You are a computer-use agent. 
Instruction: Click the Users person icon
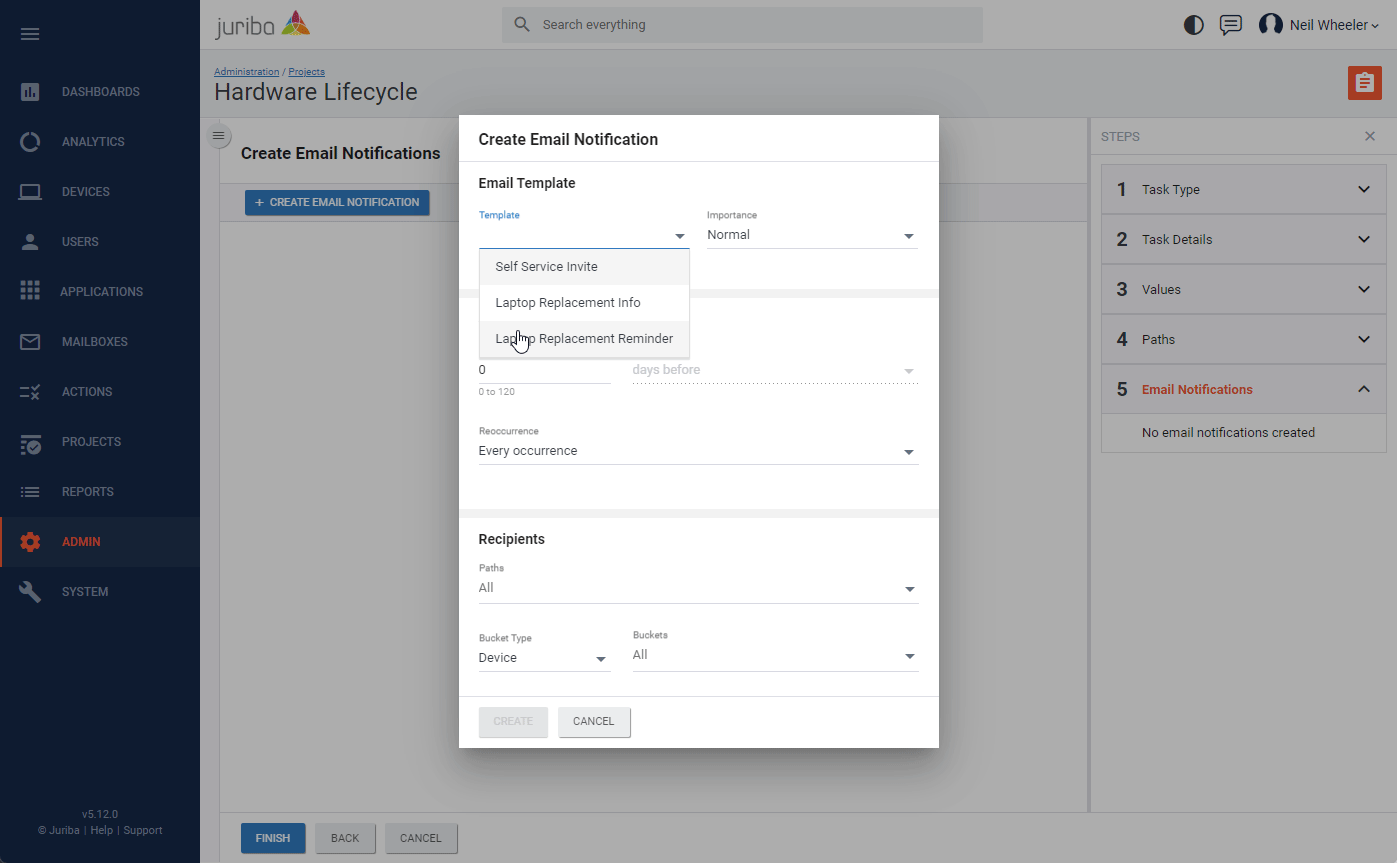click(30, 242)
